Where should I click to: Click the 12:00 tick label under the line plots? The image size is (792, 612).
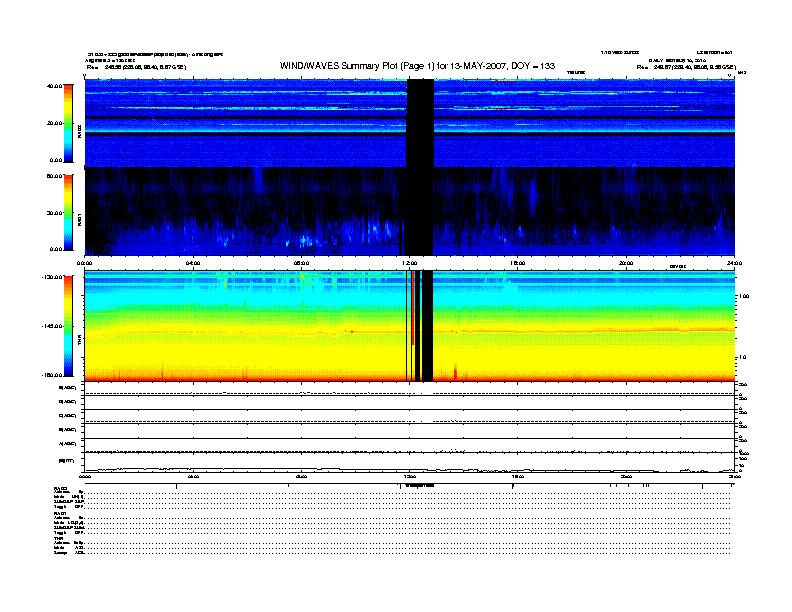(x=410, y=477)
